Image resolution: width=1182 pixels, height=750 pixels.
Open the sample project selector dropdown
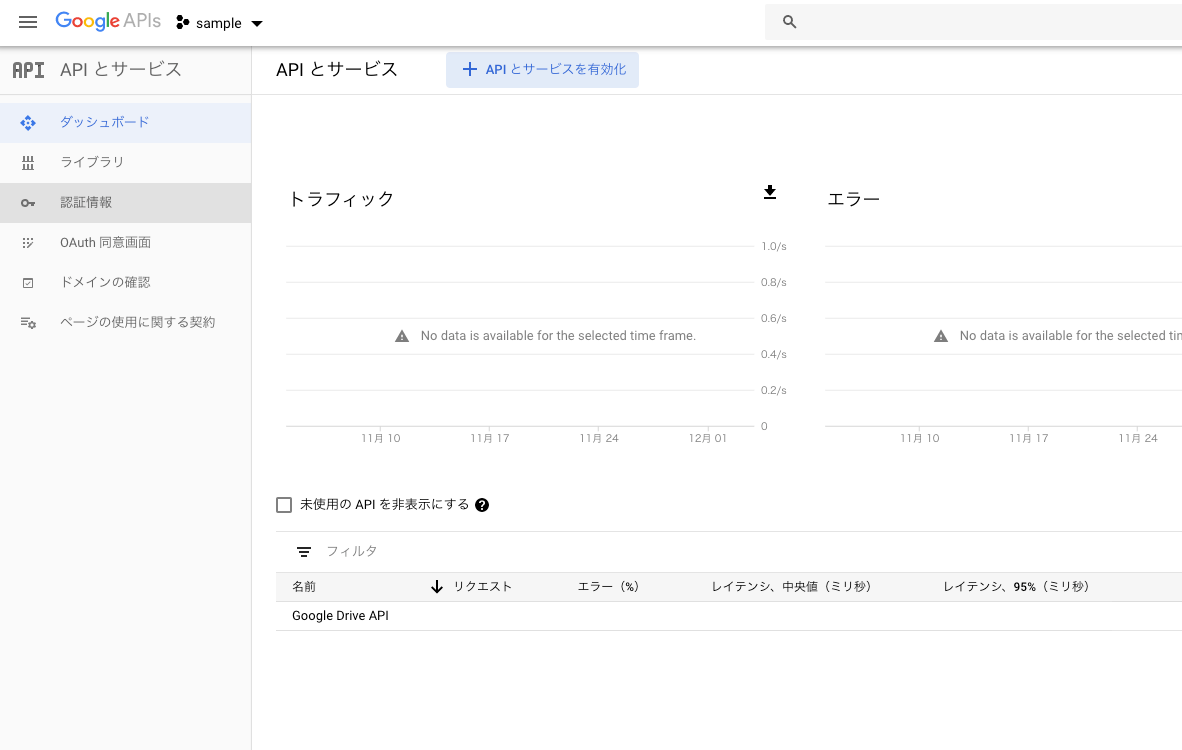coord(219,23)
